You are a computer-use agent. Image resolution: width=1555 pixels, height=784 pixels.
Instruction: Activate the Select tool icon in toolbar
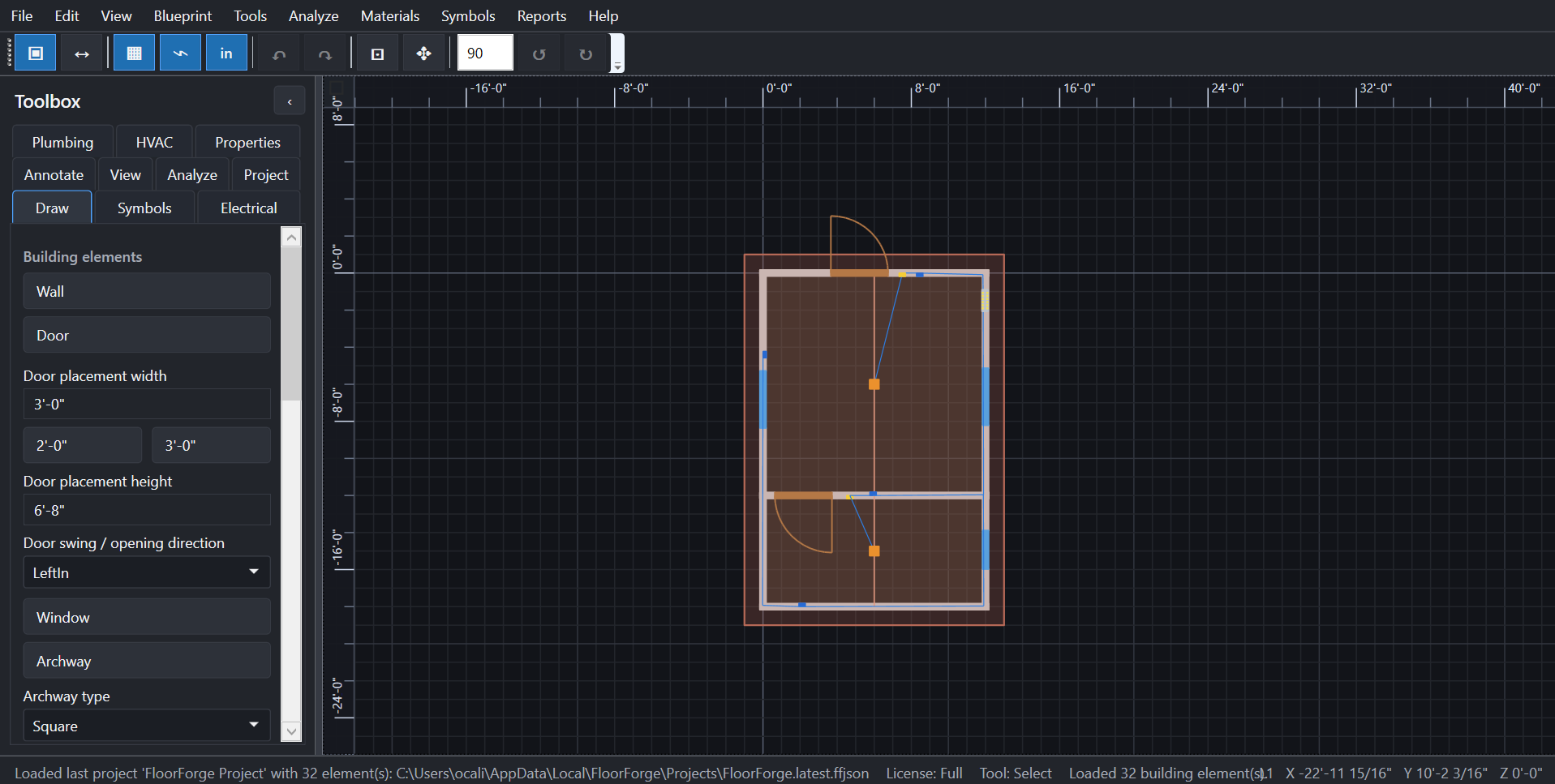36,54
